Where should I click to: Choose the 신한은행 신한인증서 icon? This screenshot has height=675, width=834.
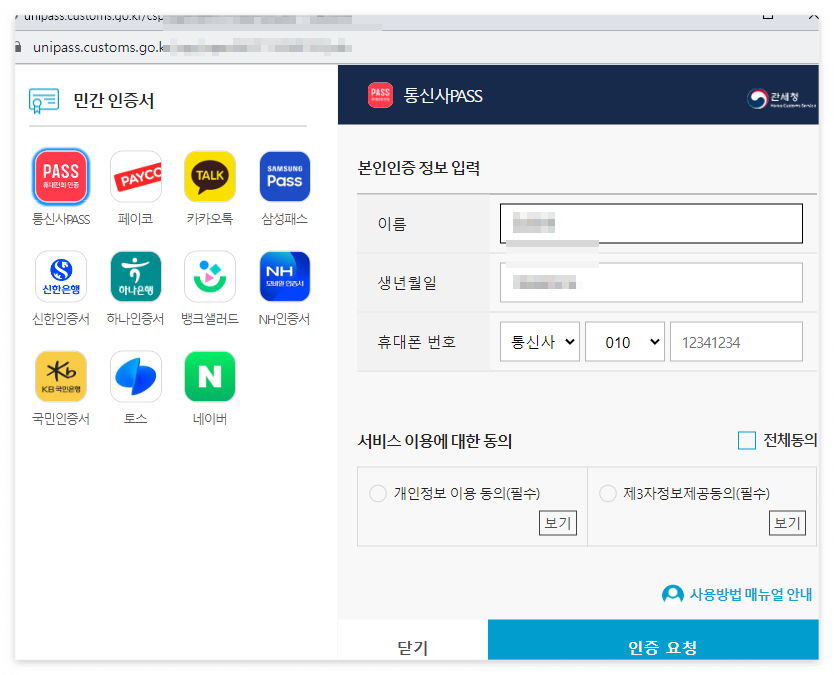click(x=61, y=277)
